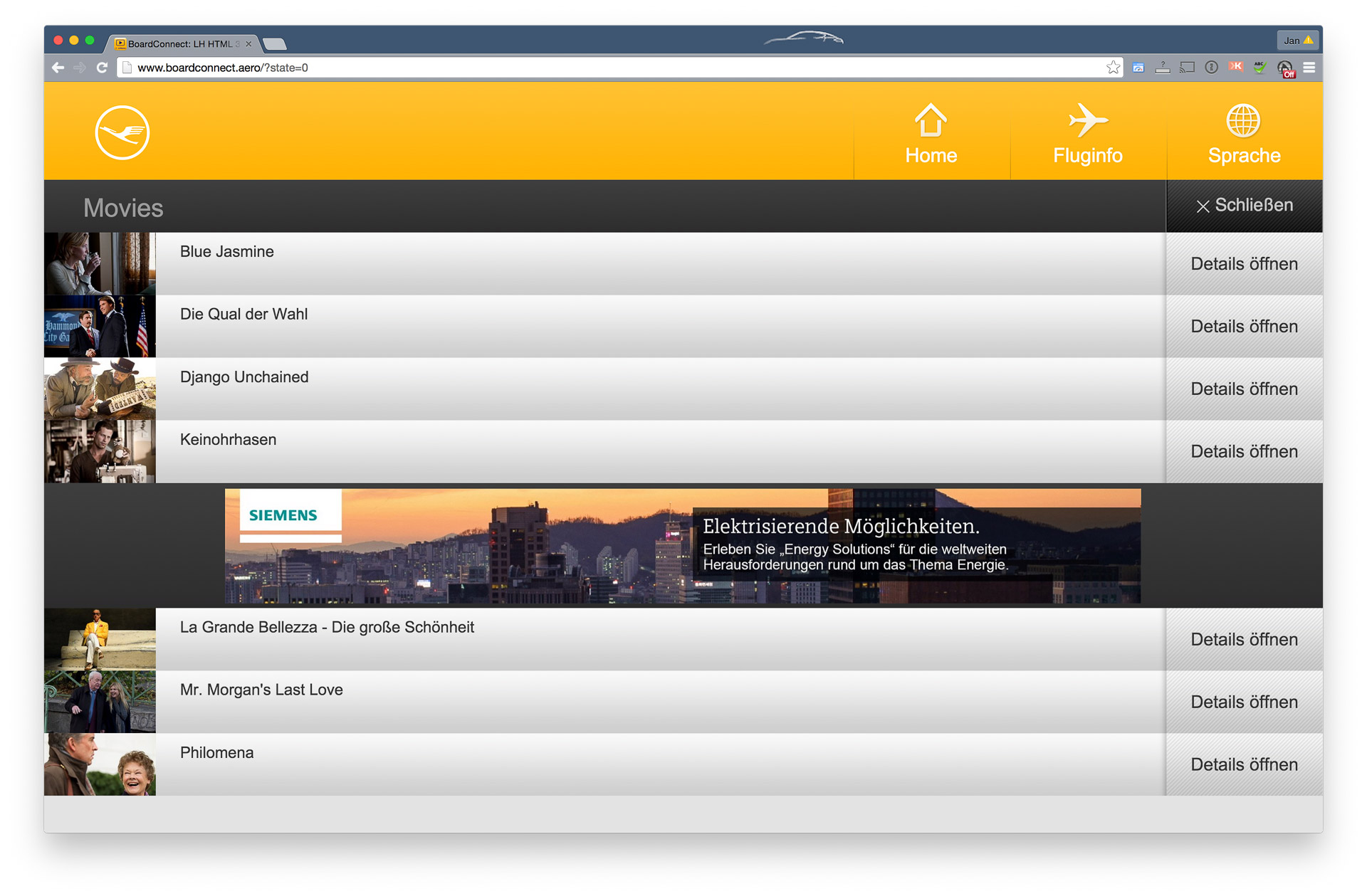
Task: Select La Grande Bellezza - Die große Schönheit title
Action: tap(327, 628)
